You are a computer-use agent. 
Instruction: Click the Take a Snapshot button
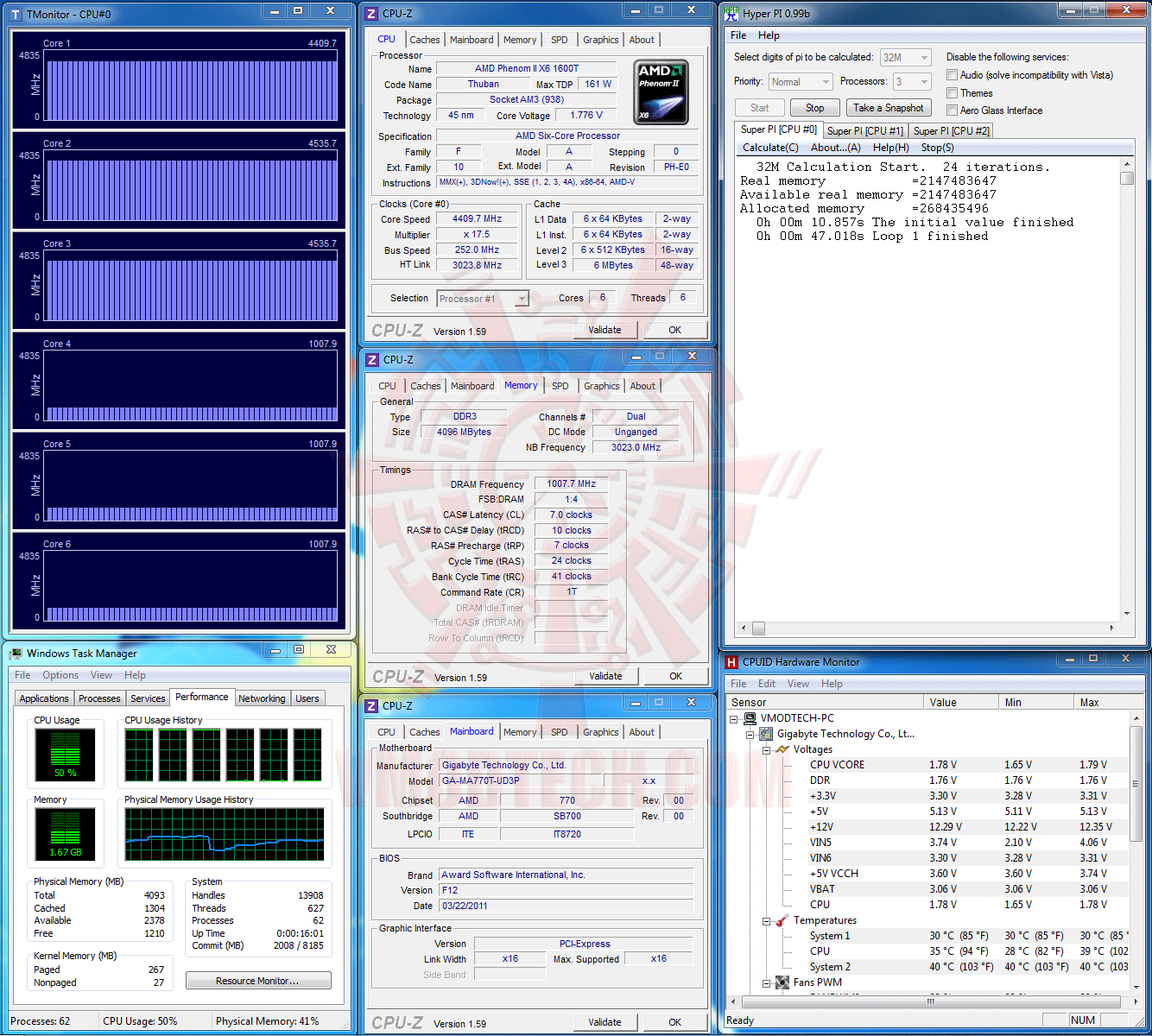click(x=888, y=108)
